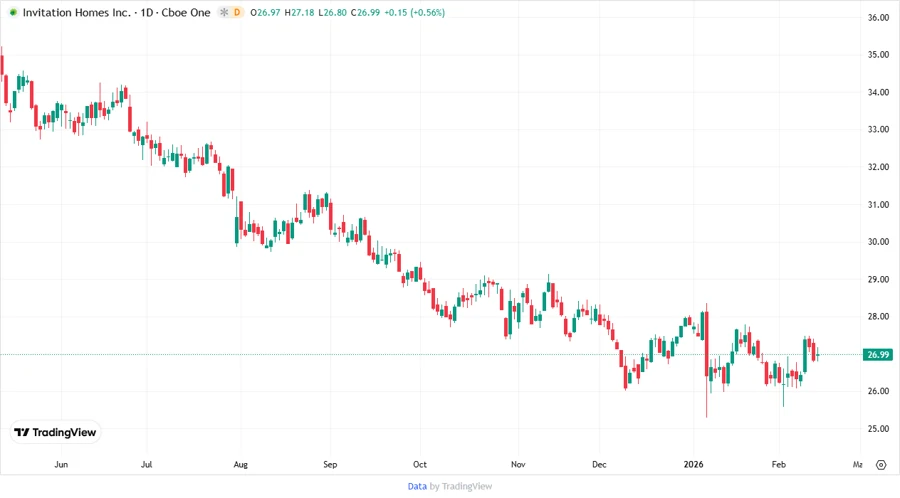
Task: Click the +0.15 (+0.56%) change value
Action: pos(414,12)
